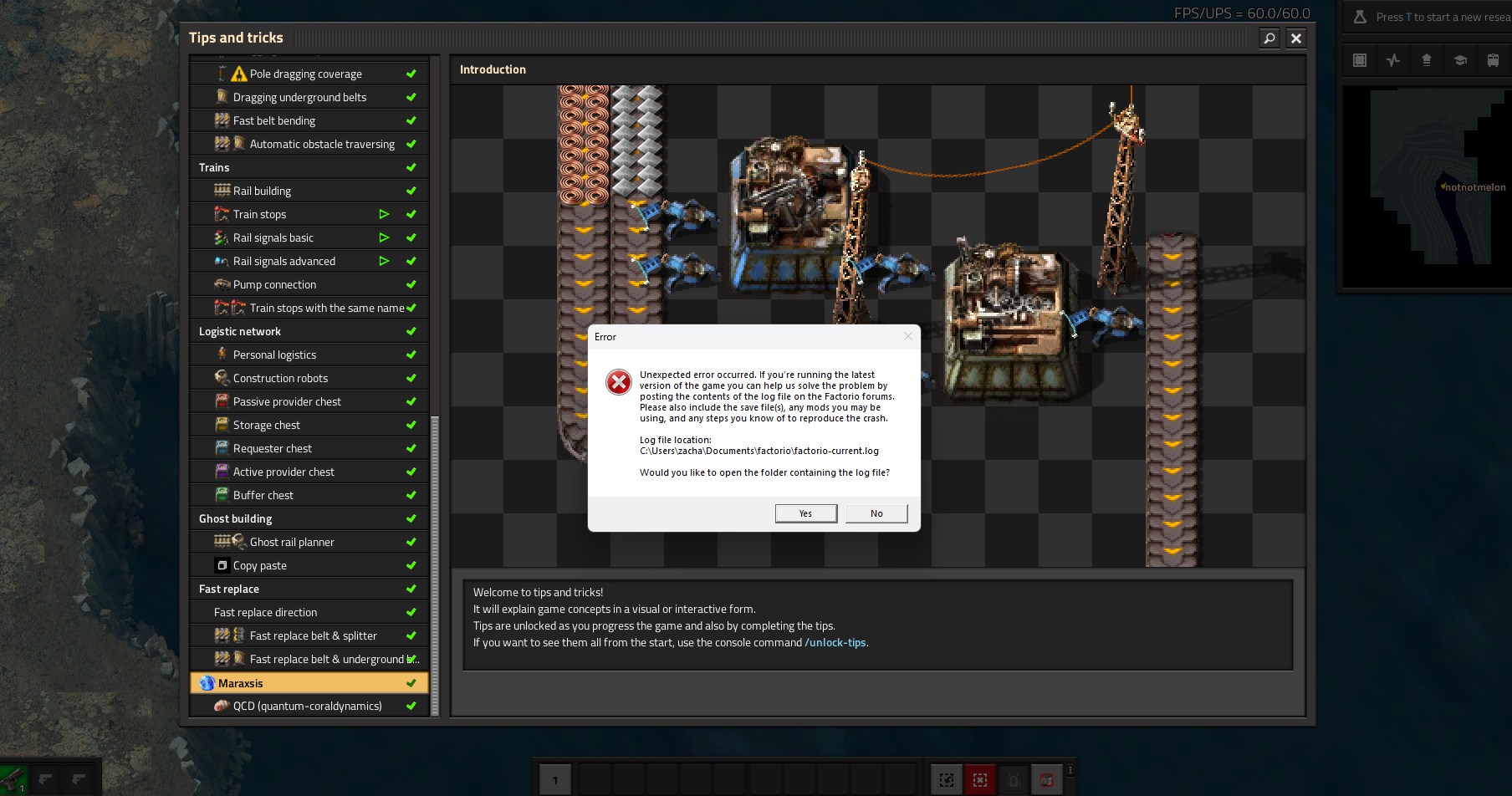Close the Tips and tricks window
The width and height of the screenshot is (1512, 796).
tap(1296, 38)
